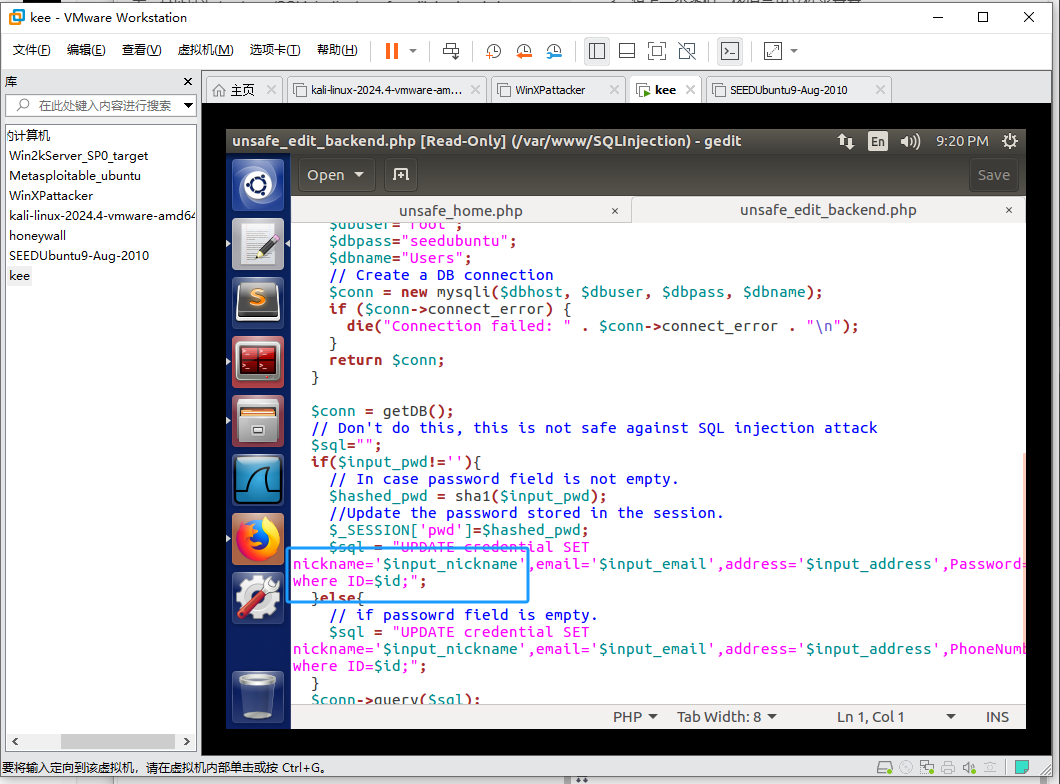Click the VMware sound device status icon
1060x784 pixels.
click(969, 767)
